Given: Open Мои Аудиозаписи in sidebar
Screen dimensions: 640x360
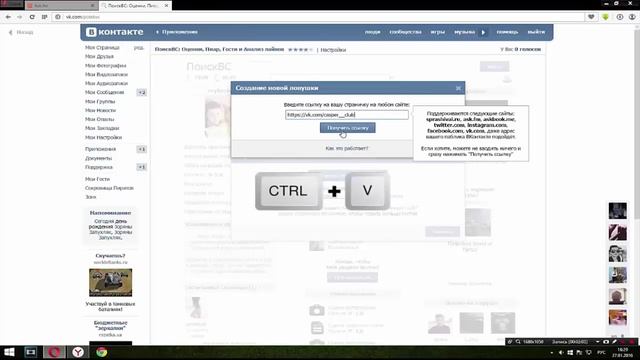Looking at the screenshot, I should coord(106,84).
